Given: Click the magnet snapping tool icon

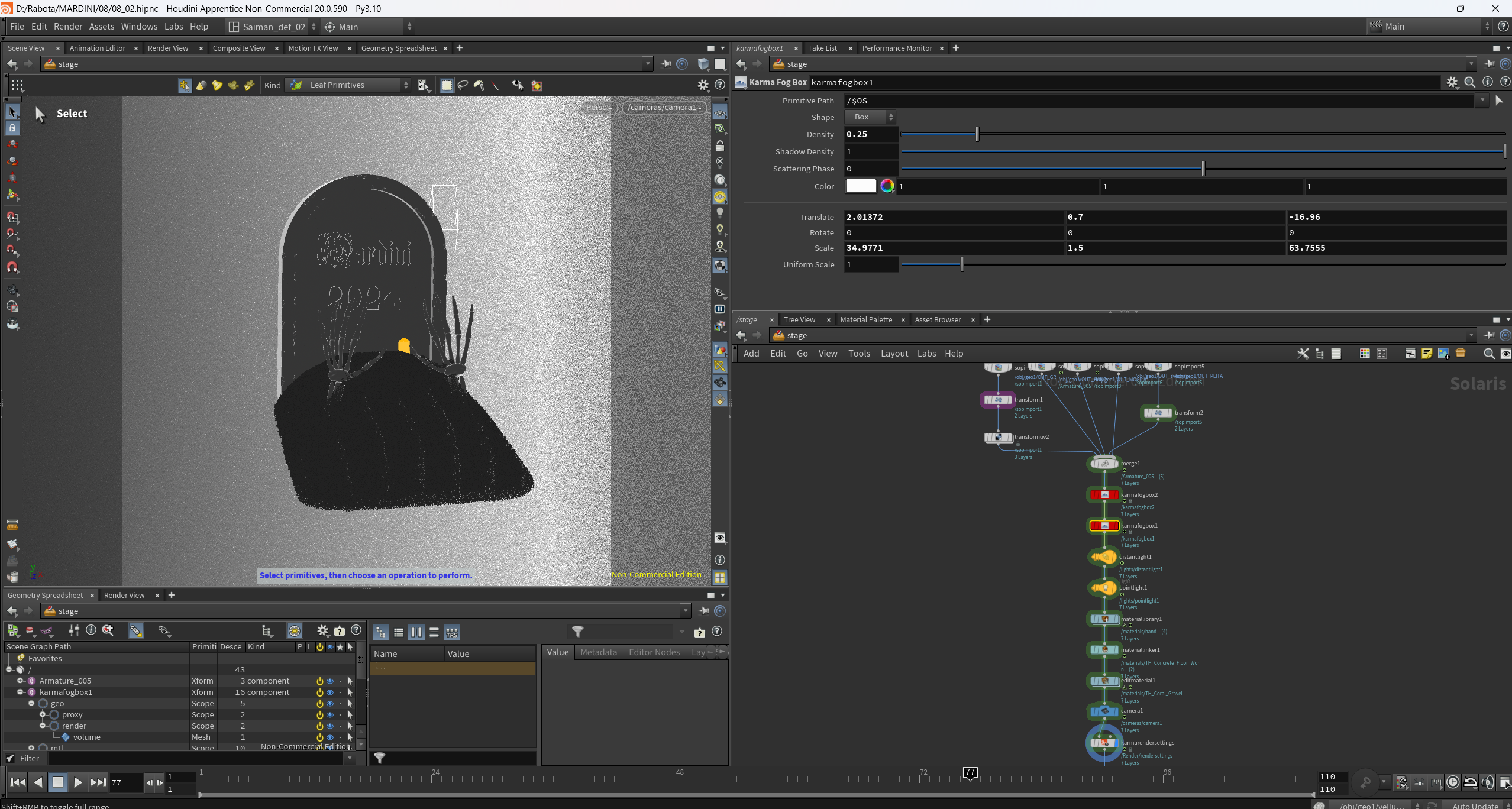Looking at the screenshot, I should point(12,267).
